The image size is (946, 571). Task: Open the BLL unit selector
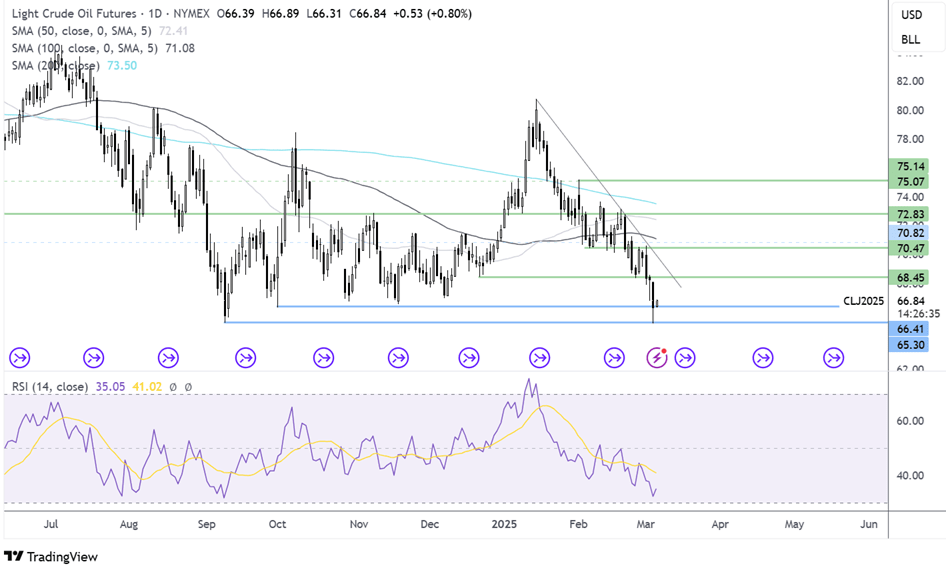(x=910, y=40)
